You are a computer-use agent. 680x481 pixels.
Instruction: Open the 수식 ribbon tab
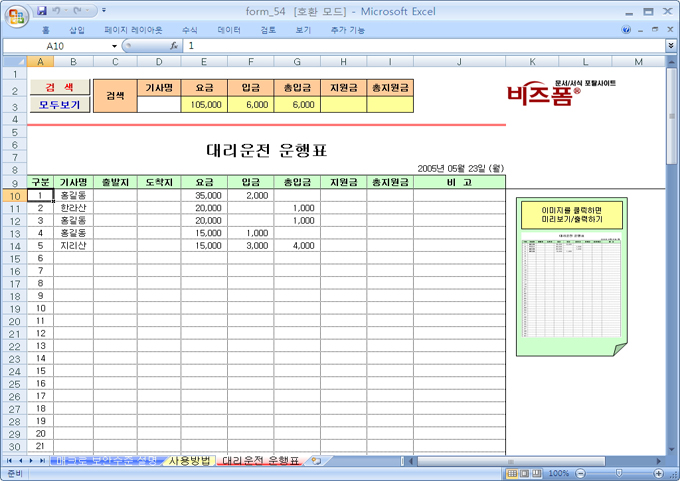pos(190,30)
